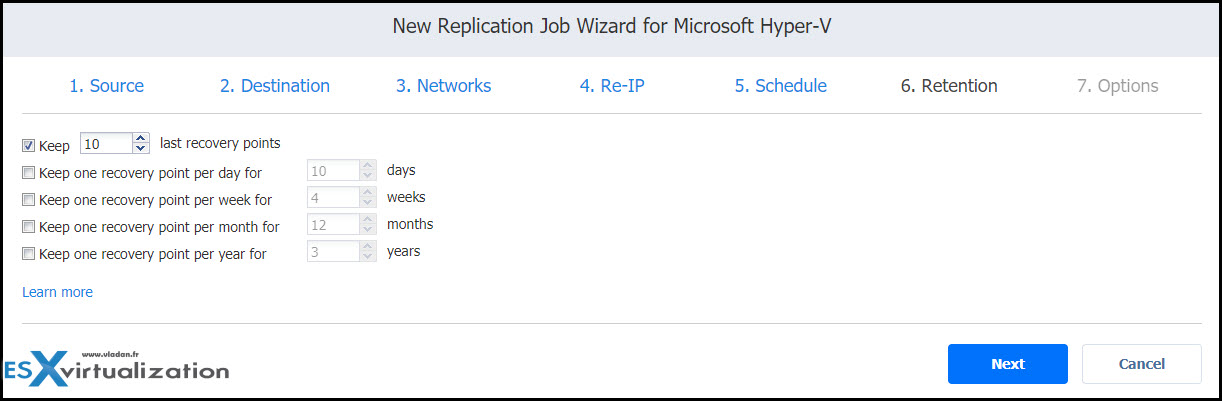The height and width of the screenshot is (401, 1222).
Task: Select the 7. Options step
Action: pyautogui.click(x=1118, y=86)
